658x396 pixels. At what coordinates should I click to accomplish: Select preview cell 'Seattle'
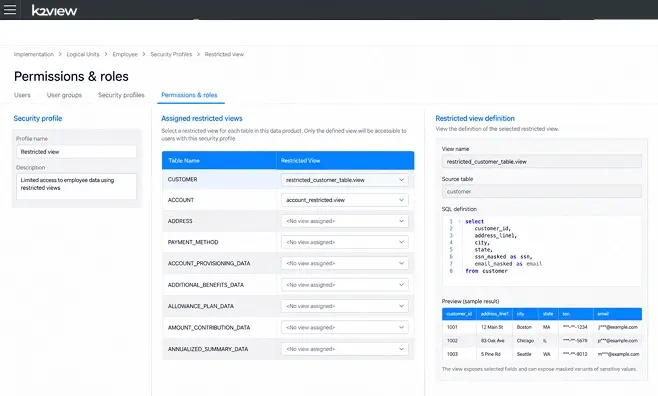(524, 354)
